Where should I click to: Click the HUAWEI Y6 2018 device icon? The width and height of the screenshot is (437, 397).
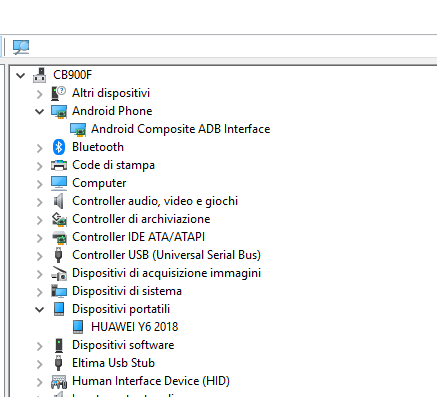coord(78,327)
